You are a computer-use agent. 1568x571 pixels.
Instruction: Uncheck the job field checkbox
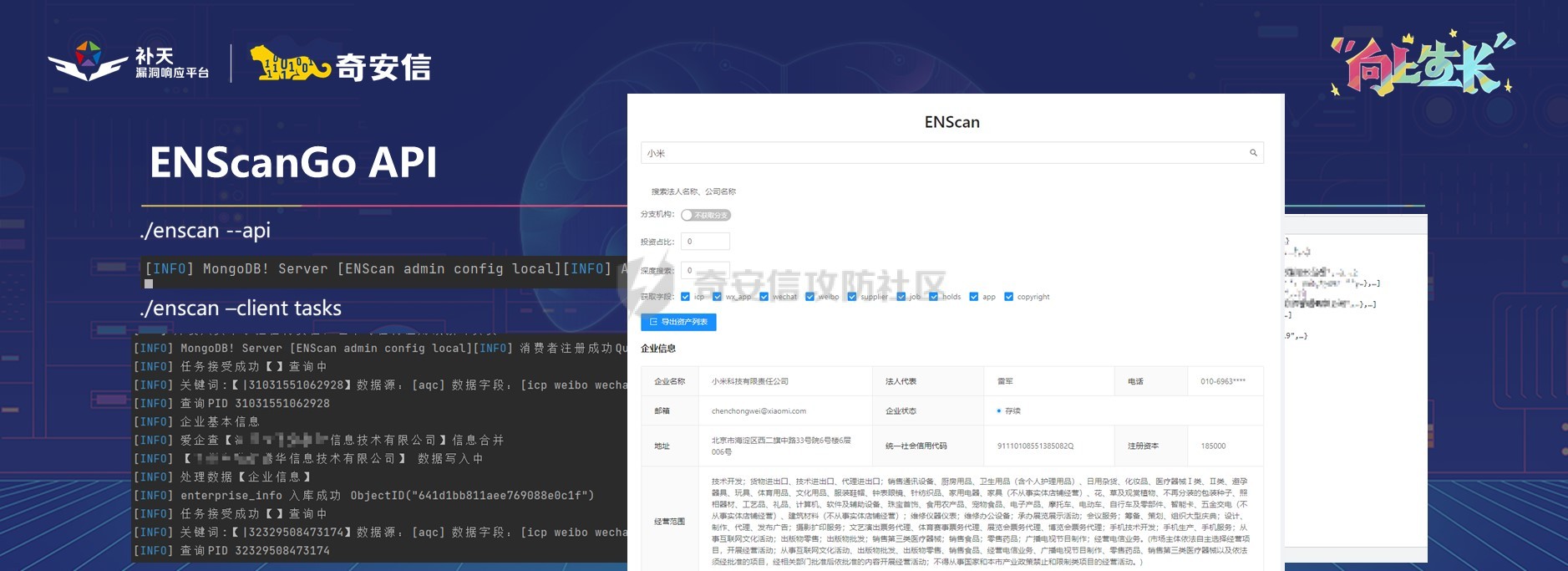pos(901,297)
